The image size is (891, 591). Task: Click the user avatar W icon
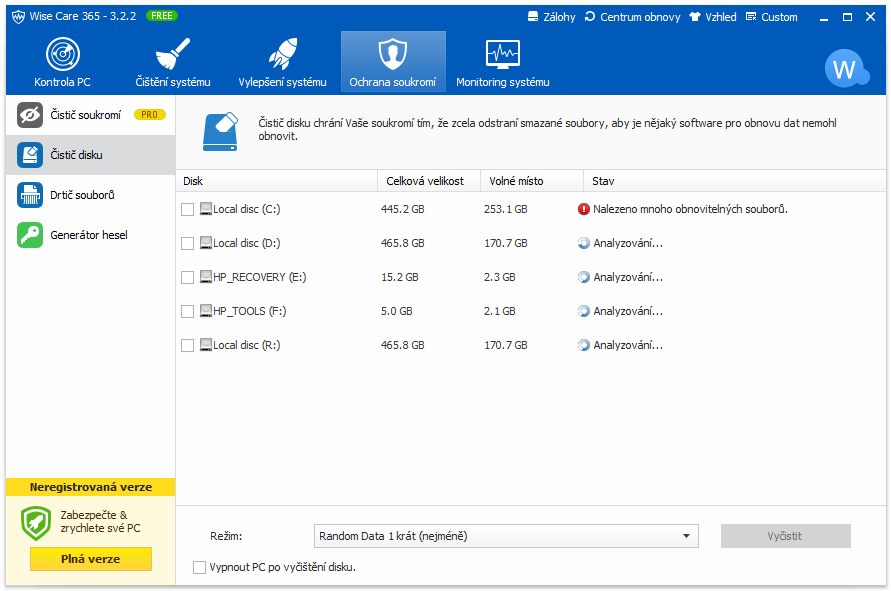point(846,69)
